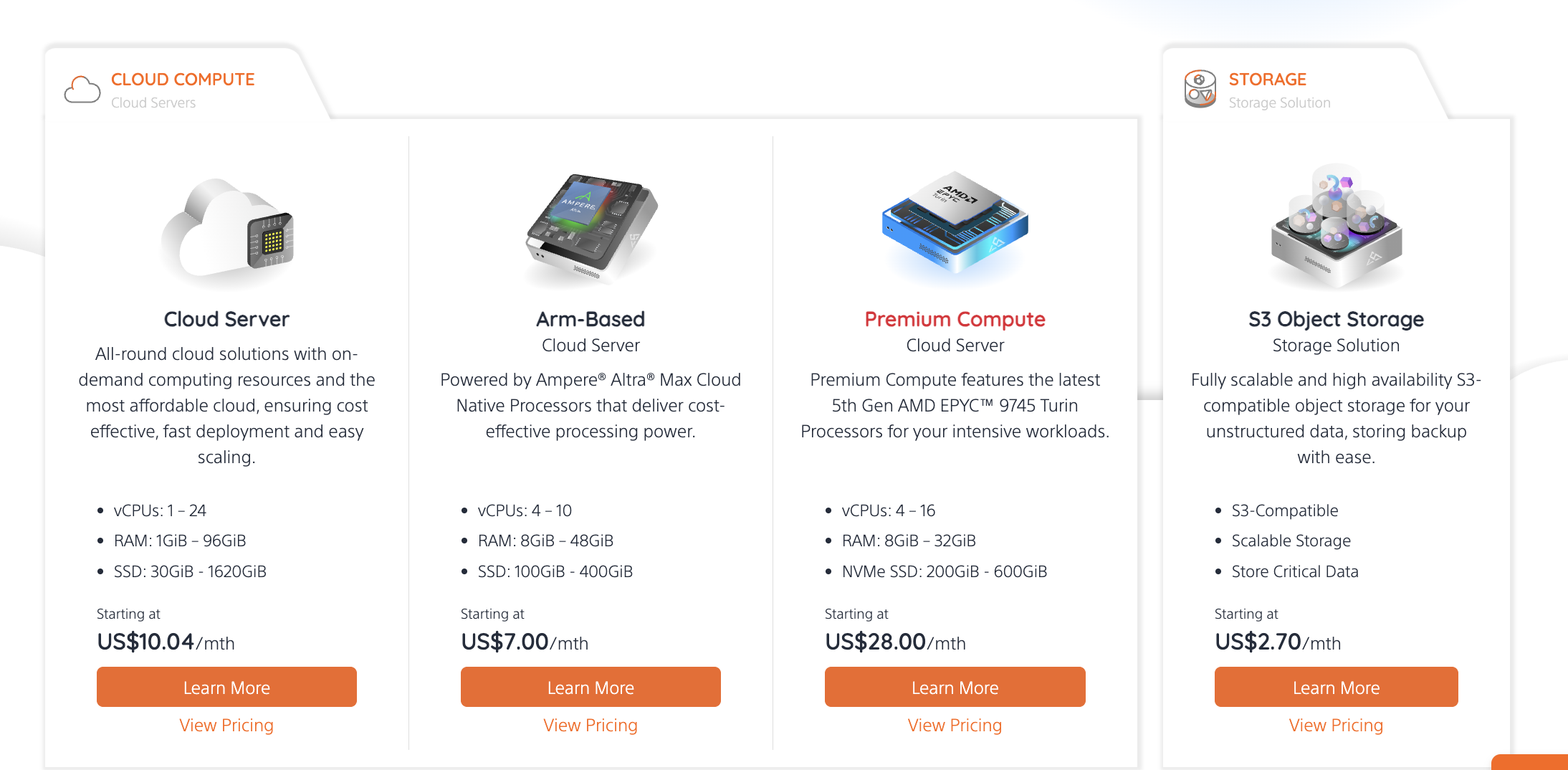The height and width of the screenshot is (770, 1568).
Task: Switch to the Storage tab
Action: point(1267,80)
